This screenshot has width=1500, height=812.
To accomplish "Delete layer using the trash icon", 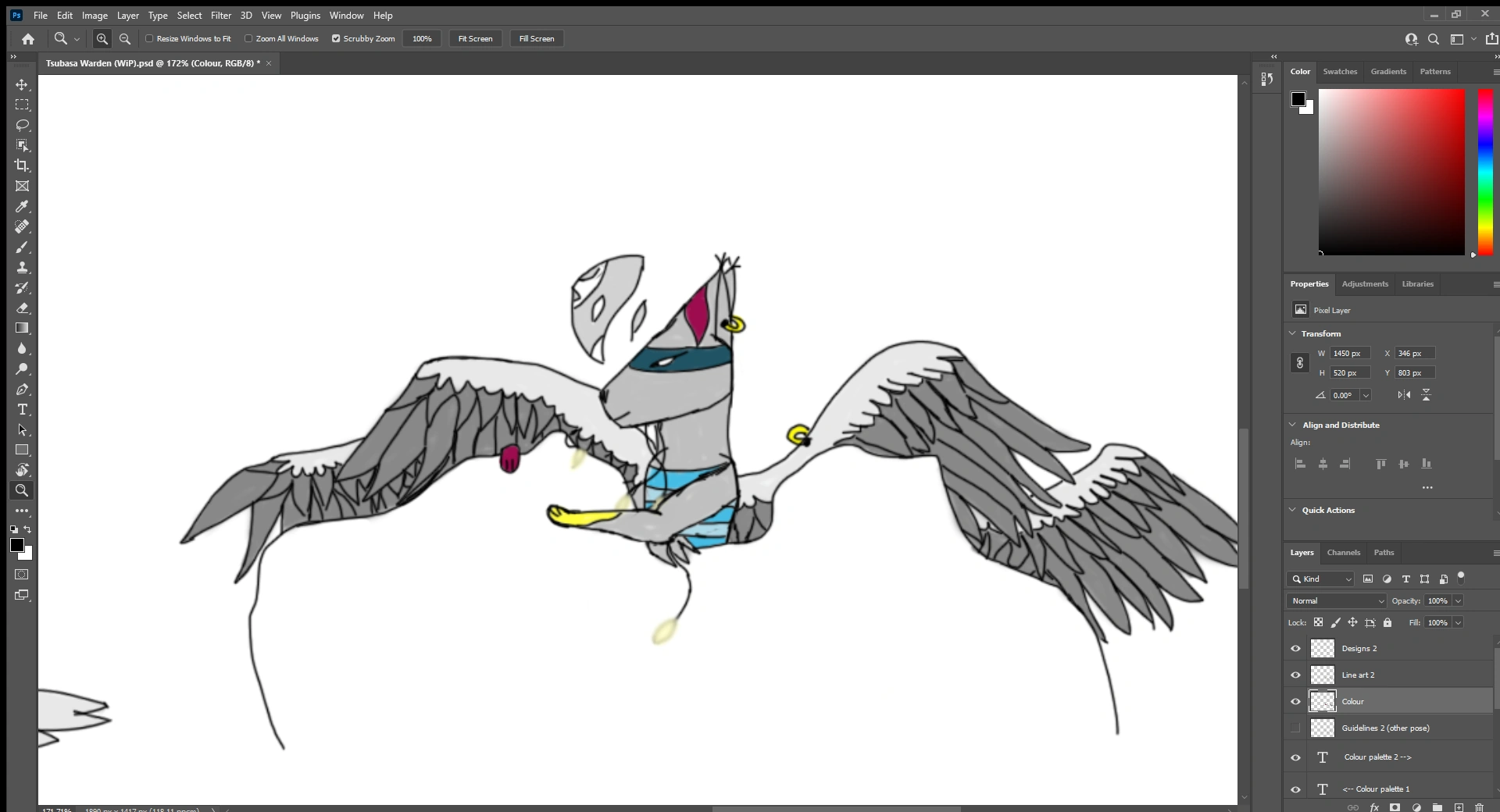I will click(x=1481, y=807).
